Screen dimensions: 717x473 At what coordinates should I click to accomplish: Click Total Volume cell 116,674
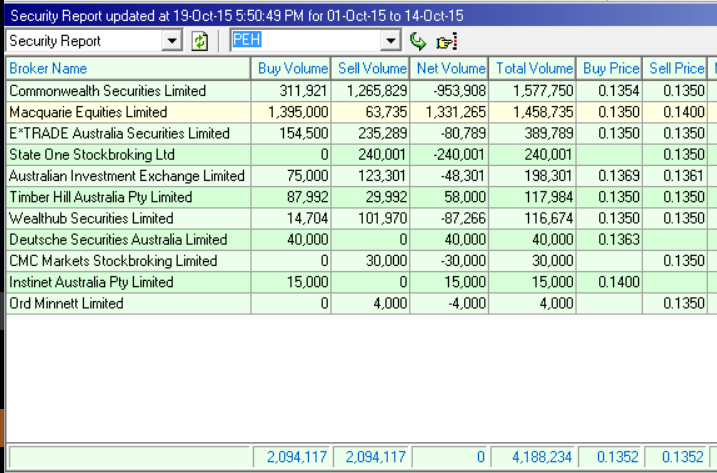[x=533, y=218]
